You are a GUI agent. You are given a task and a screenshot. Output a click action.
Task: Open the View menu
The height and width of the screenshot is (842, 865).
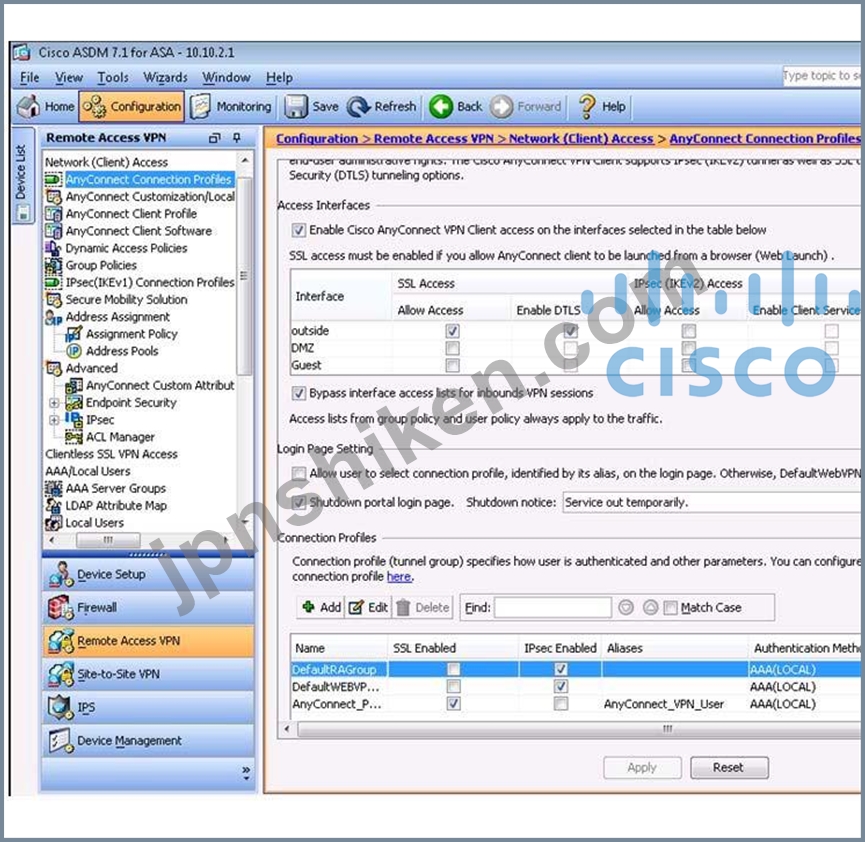pos(68,77)
